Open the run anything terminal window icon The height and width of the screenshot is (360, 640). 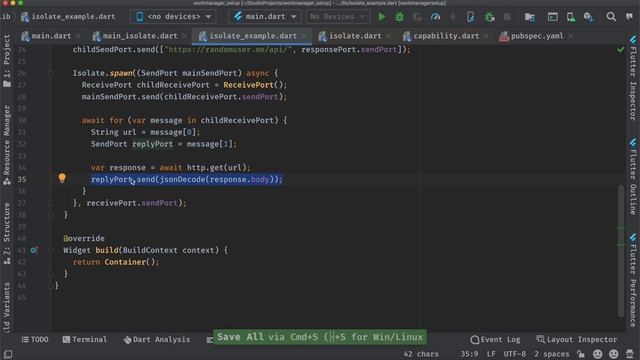coord(553,17)
